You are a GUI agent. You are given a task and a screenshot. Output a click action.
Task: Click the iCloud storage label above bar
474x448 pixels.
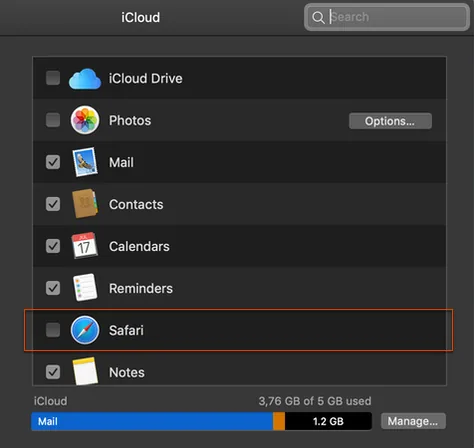coord(50,401)
